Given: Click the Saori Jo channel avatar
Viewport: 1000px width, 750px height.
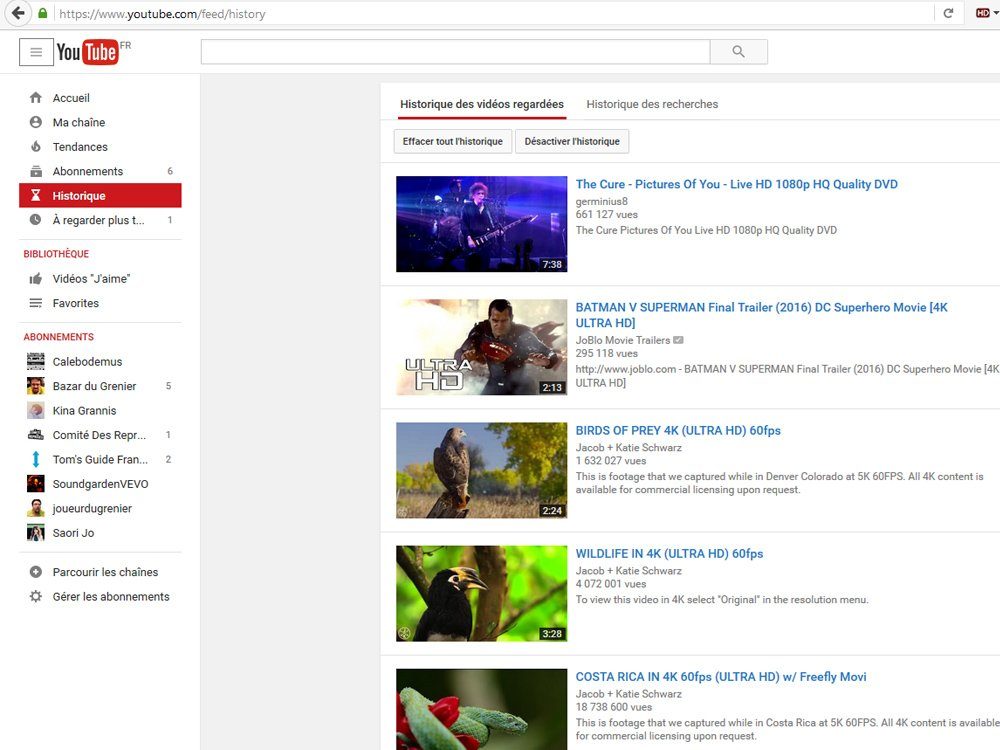Looking at the screenshot, I should [x=36, y=533].
